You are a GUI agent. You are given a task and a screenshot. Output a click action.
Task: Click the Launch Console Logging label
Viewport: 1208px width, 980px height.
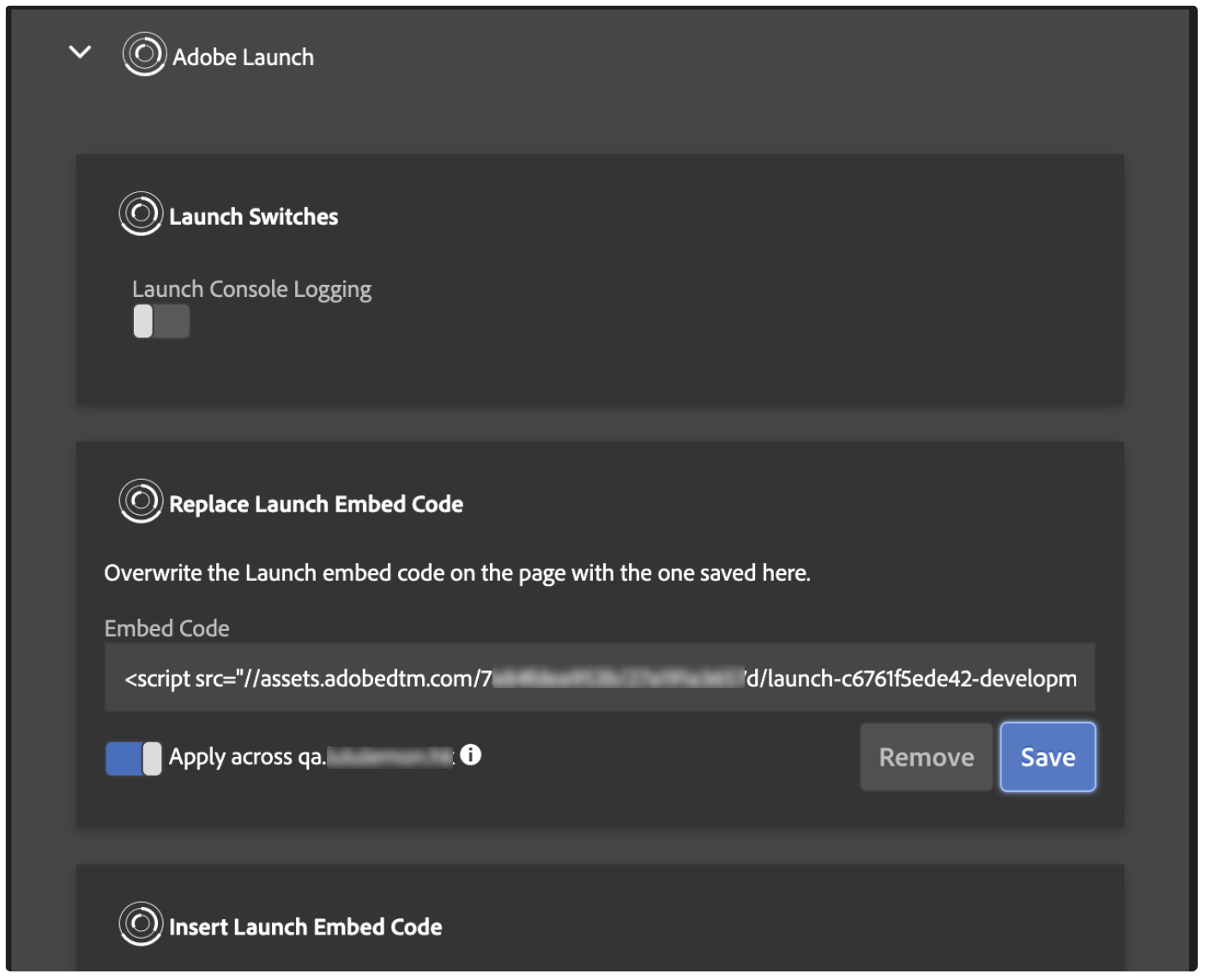tap(251, 289)
